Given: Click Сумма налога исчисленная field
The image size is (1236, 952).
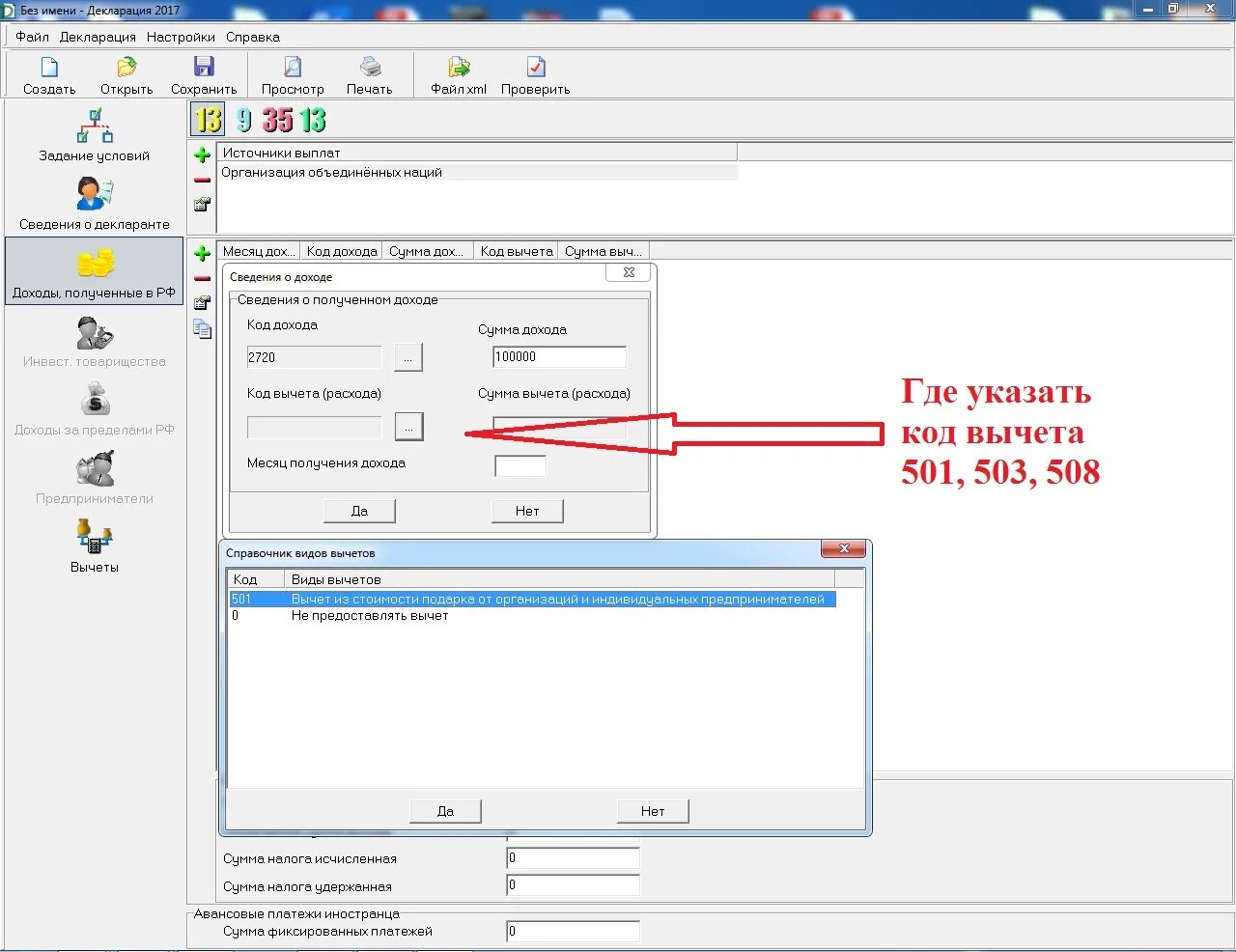Looking at the screenshot, I should coord(573,858).
